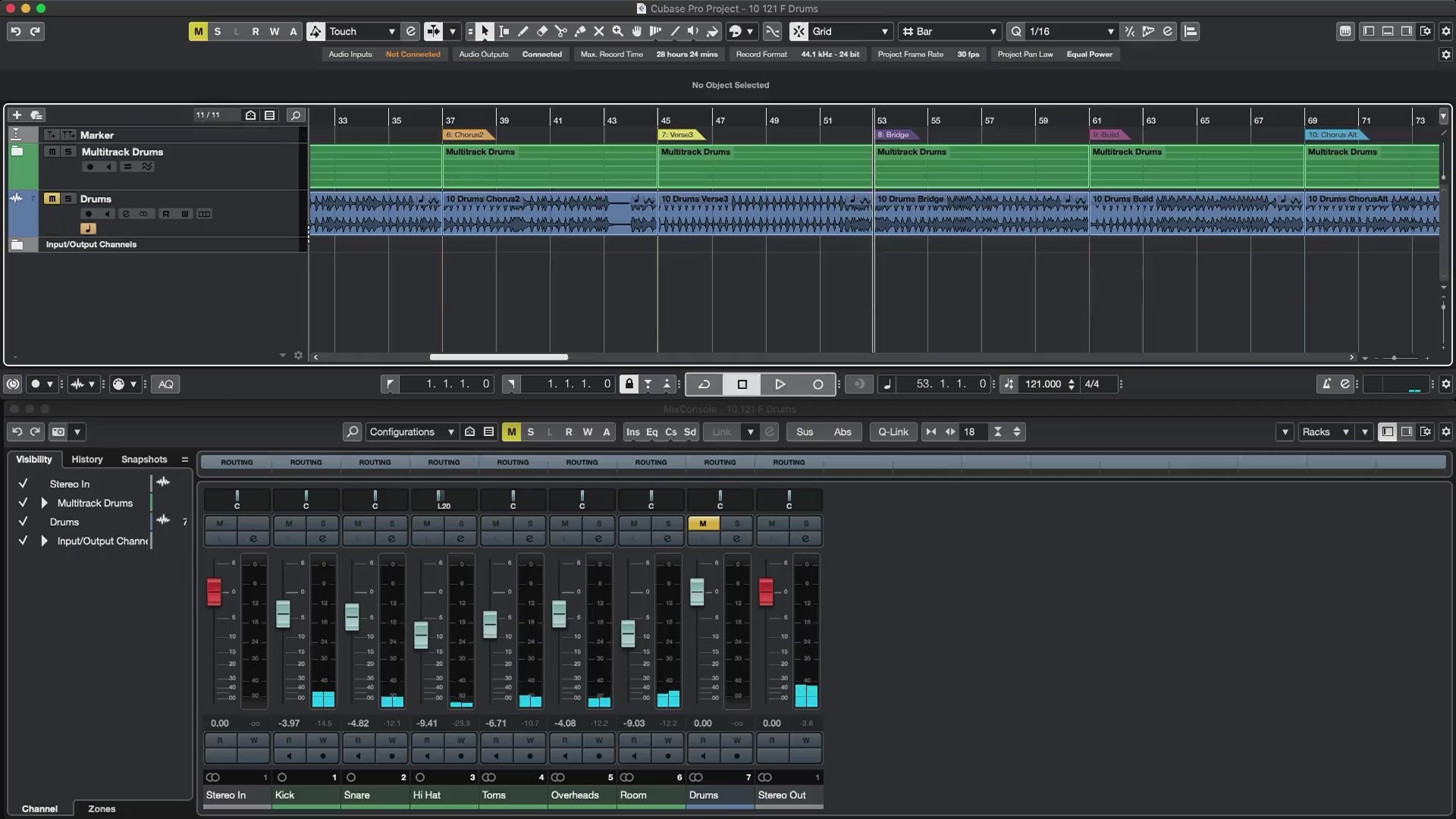1456x819 pixels.
Task: Unmute the Drums channel in the mixer
Action: tap(703, 523)
